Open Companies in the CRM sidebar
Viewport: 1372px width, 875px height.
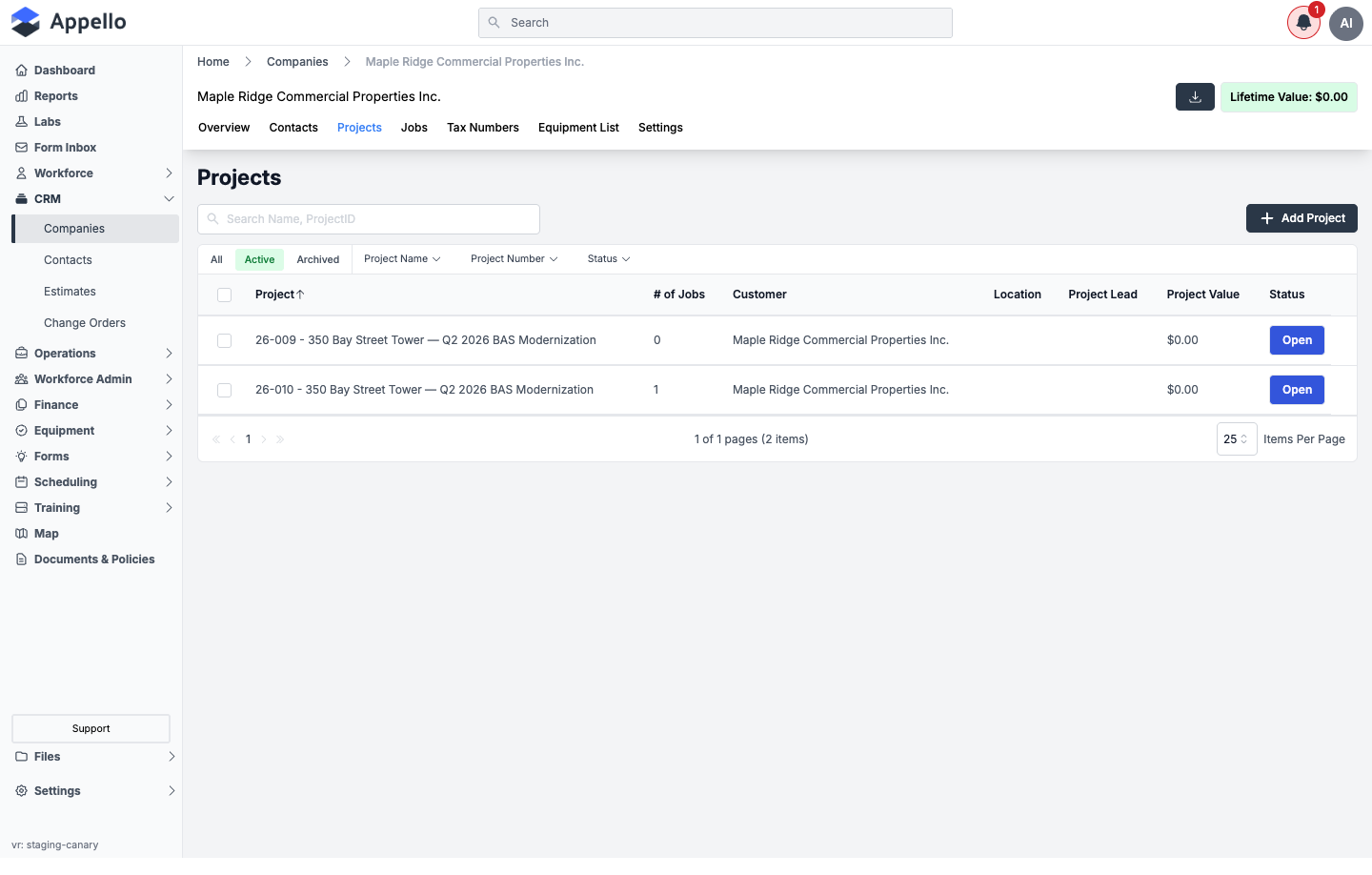click(x=95, y=229)
